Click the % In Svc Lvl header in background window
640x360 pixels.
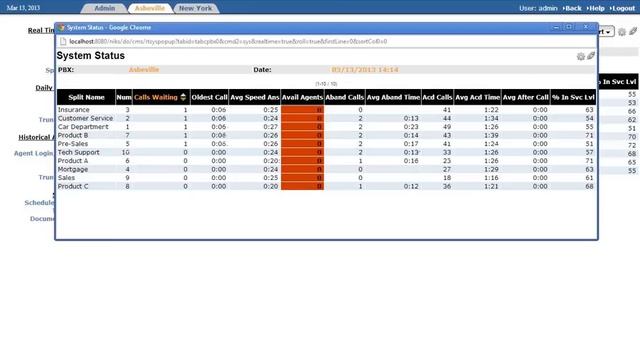[618, 82]
